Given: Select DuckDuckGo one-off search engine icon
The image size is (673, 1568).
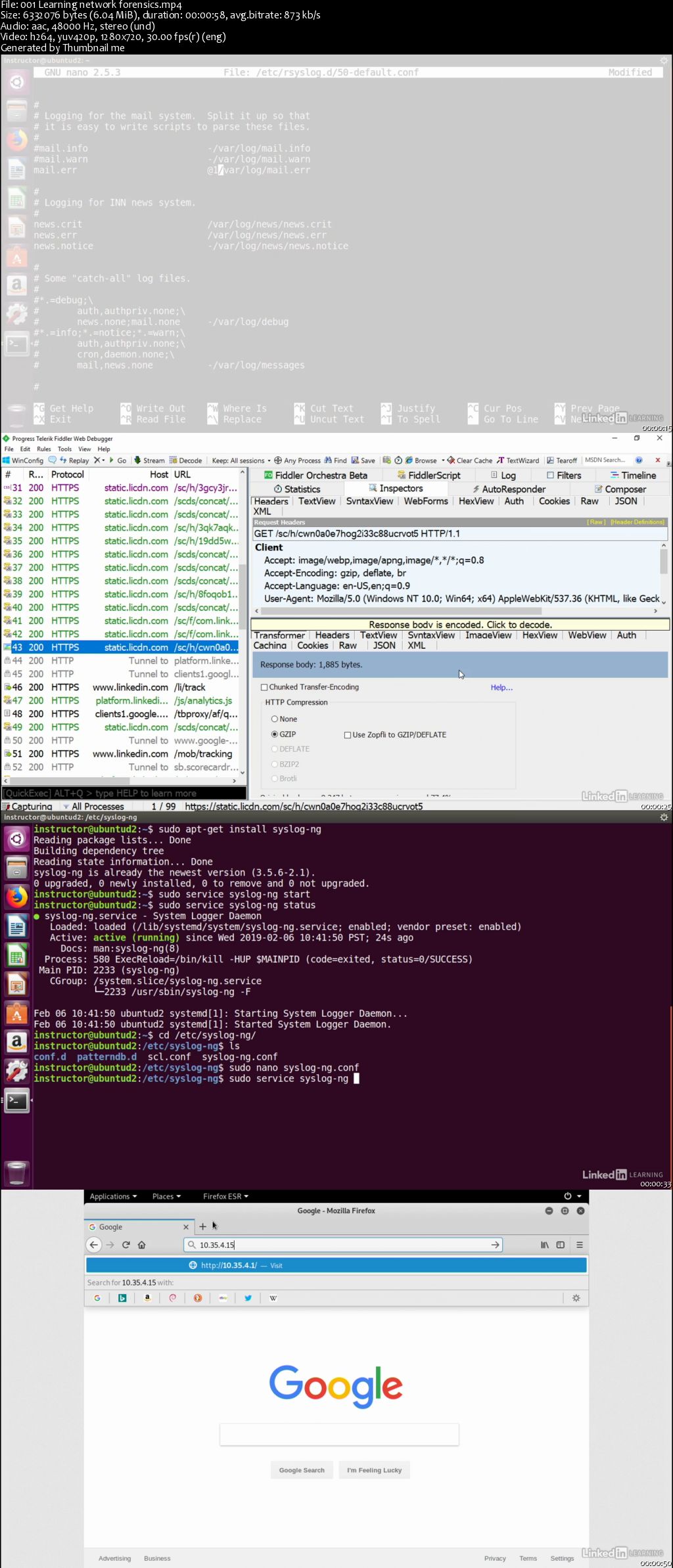Looking at the screenshot, I should pos(198,1298).
